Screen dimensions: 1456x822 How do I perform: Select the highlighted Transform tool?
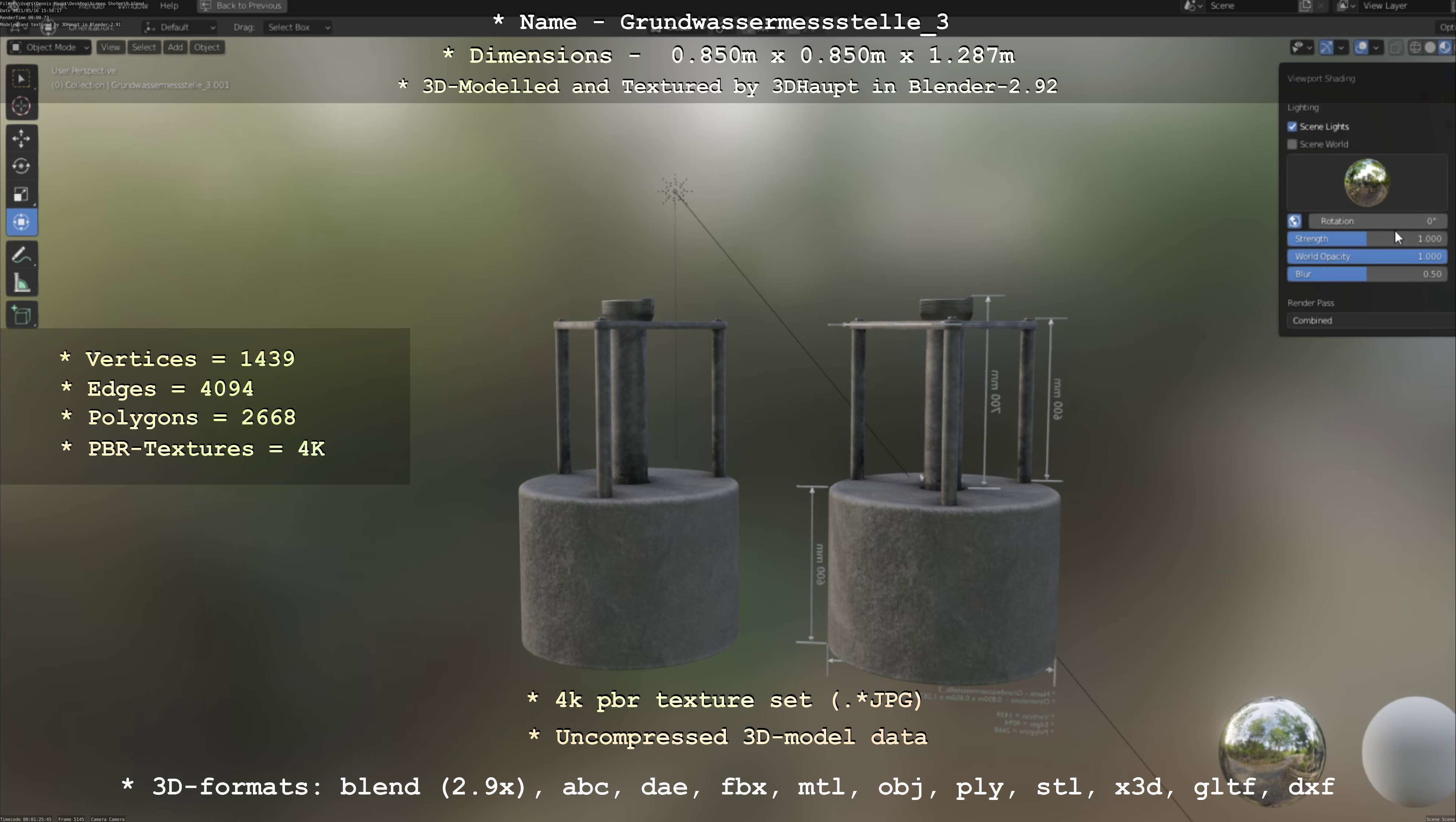pyautogui.click(x=21, y=221)
